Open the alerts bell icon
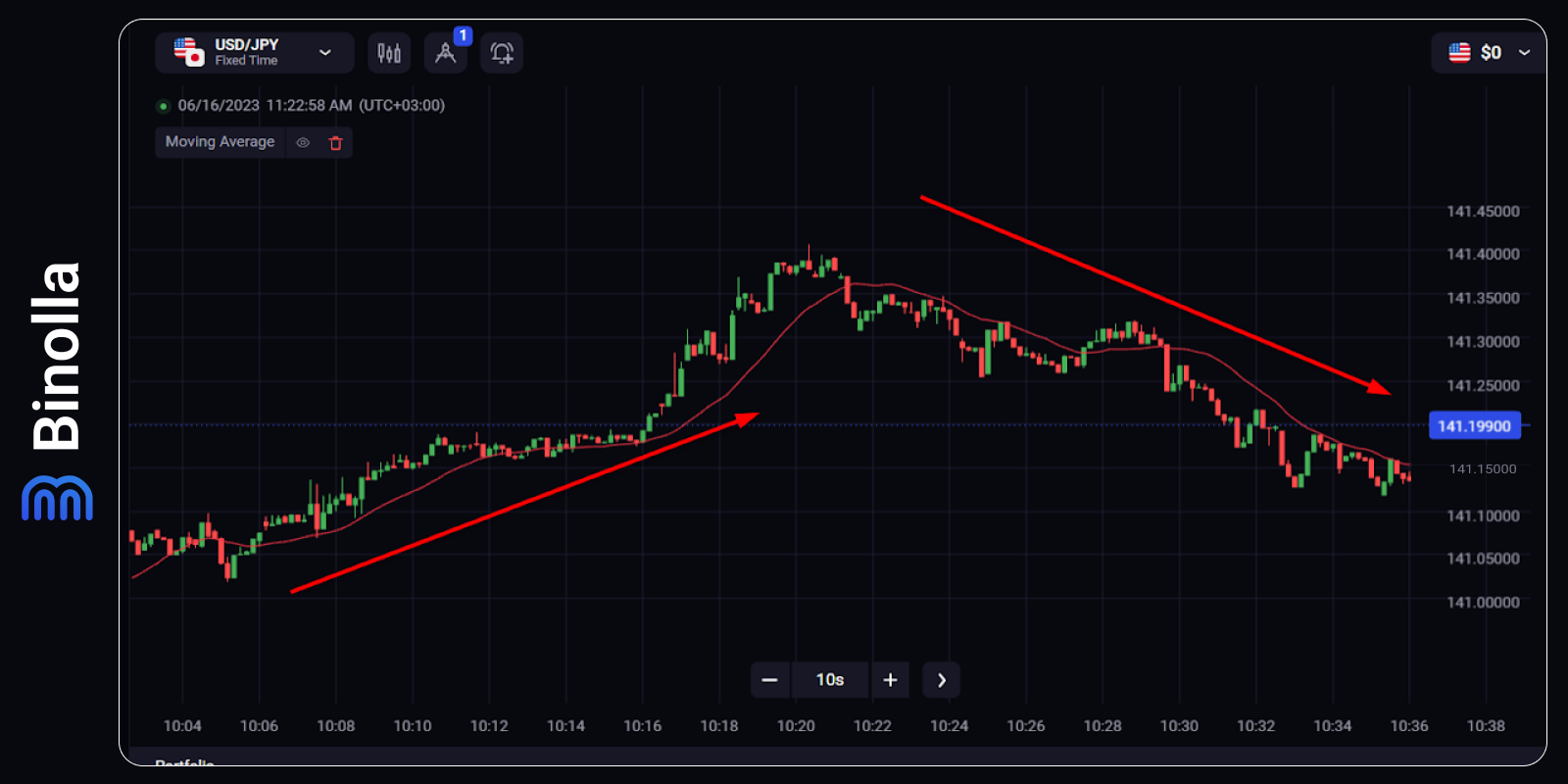Screen dimensions: 1568x784 (x=502, y=53)
